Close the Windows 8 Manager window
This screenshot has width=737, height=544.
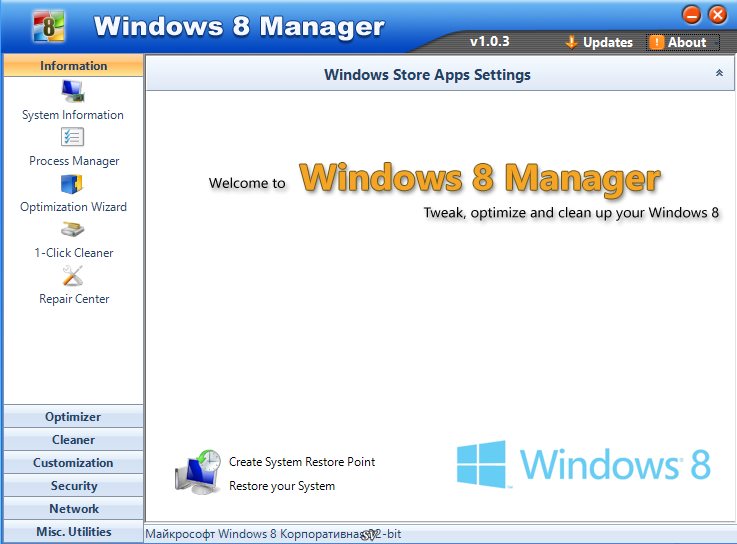718,15
